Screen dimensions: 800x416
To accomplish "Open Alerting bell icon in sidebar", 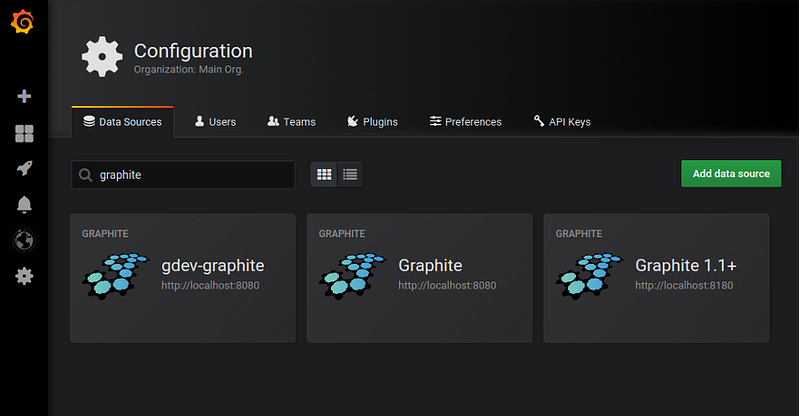I will [24, 205].
